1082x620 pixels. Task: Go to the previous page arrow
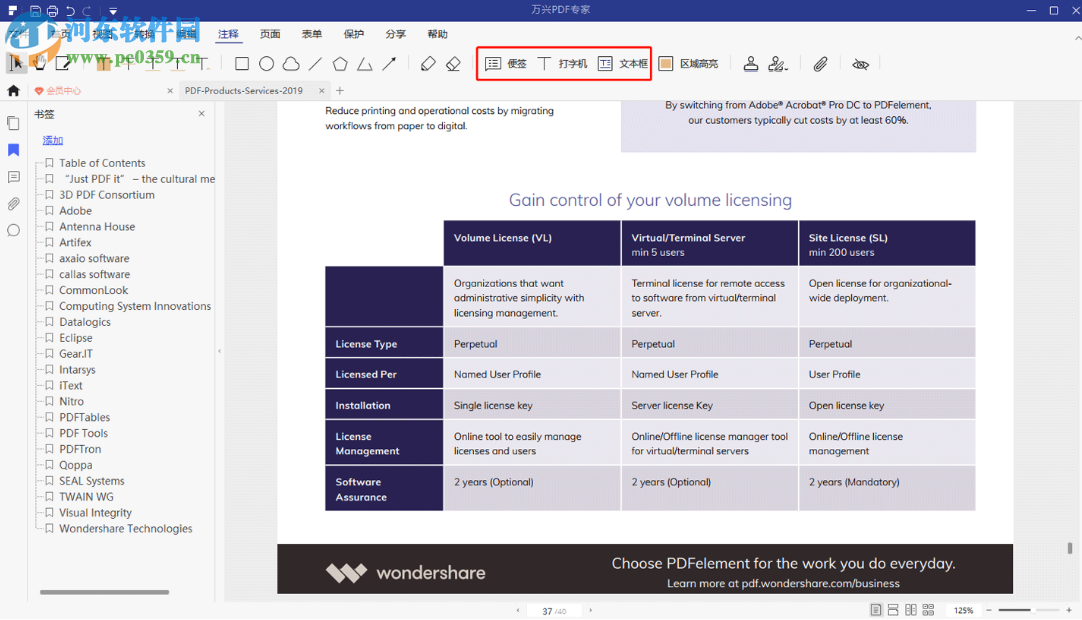[x=518, y=610]
